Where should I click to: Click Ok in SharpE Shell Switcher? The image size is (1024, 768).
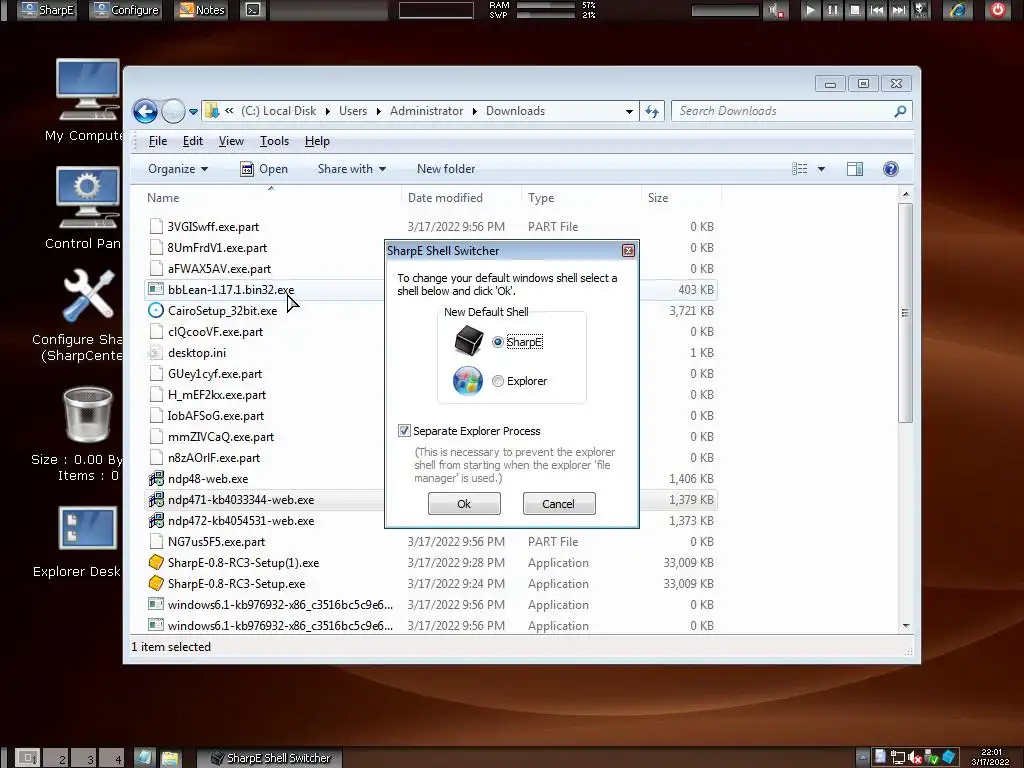coord(464,504)
